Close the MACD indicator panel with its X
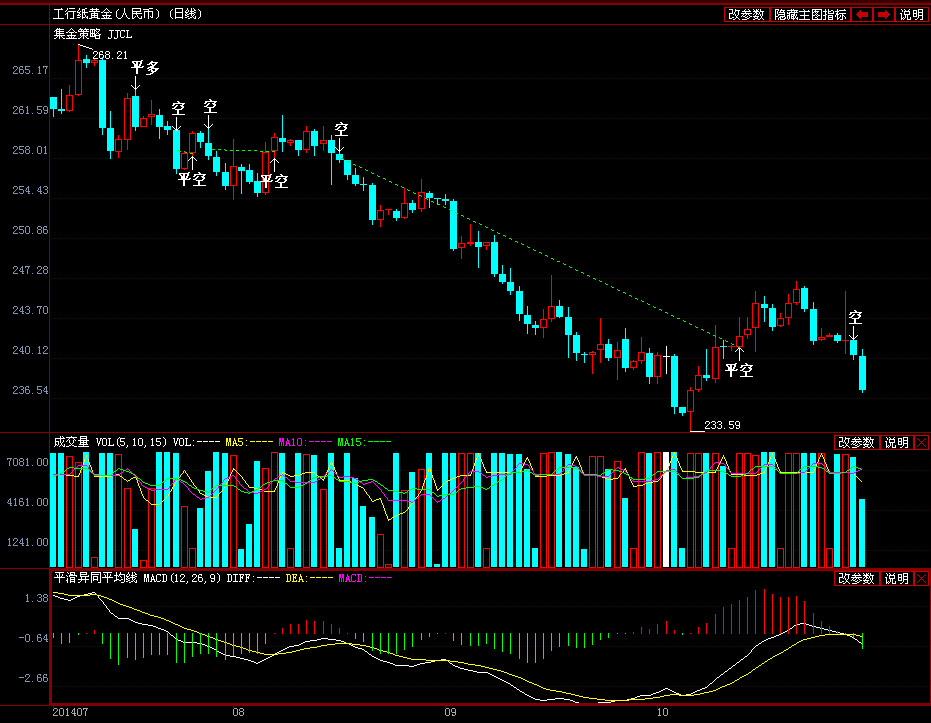The image size is (931, 723). pos(921,578)
